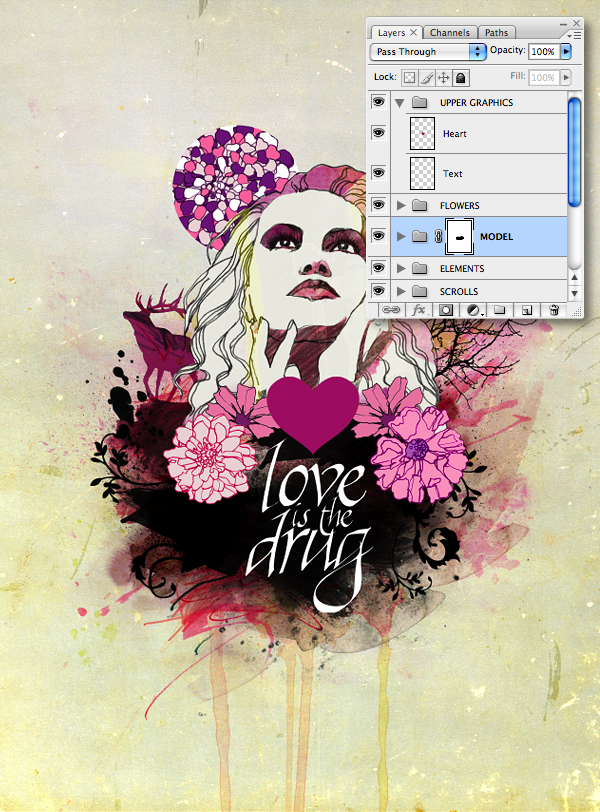Viewport: 600px width, 812px height.
Task: Switch to the Paths tab
Action: 496,33
